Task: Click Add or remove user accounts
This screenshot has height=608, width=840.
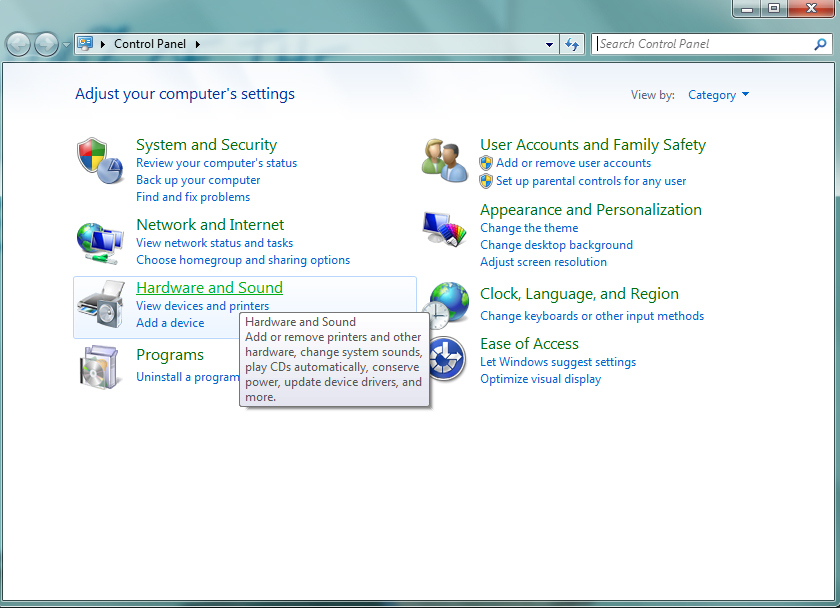Action: coord(573,163)
